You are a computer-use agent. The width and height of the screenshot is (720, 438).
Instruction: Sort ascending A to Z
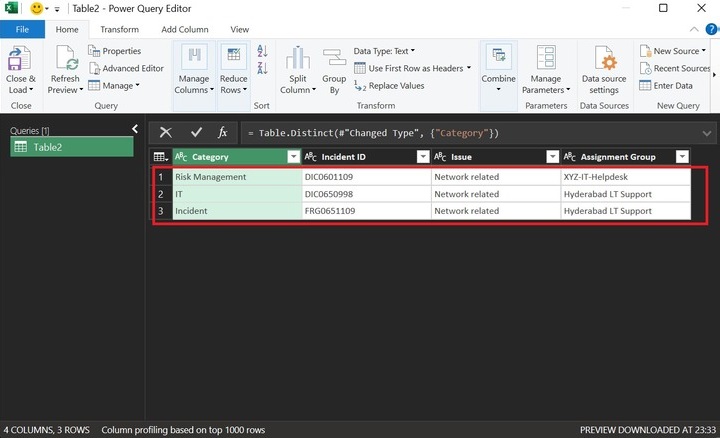click(x=262, y=51)
